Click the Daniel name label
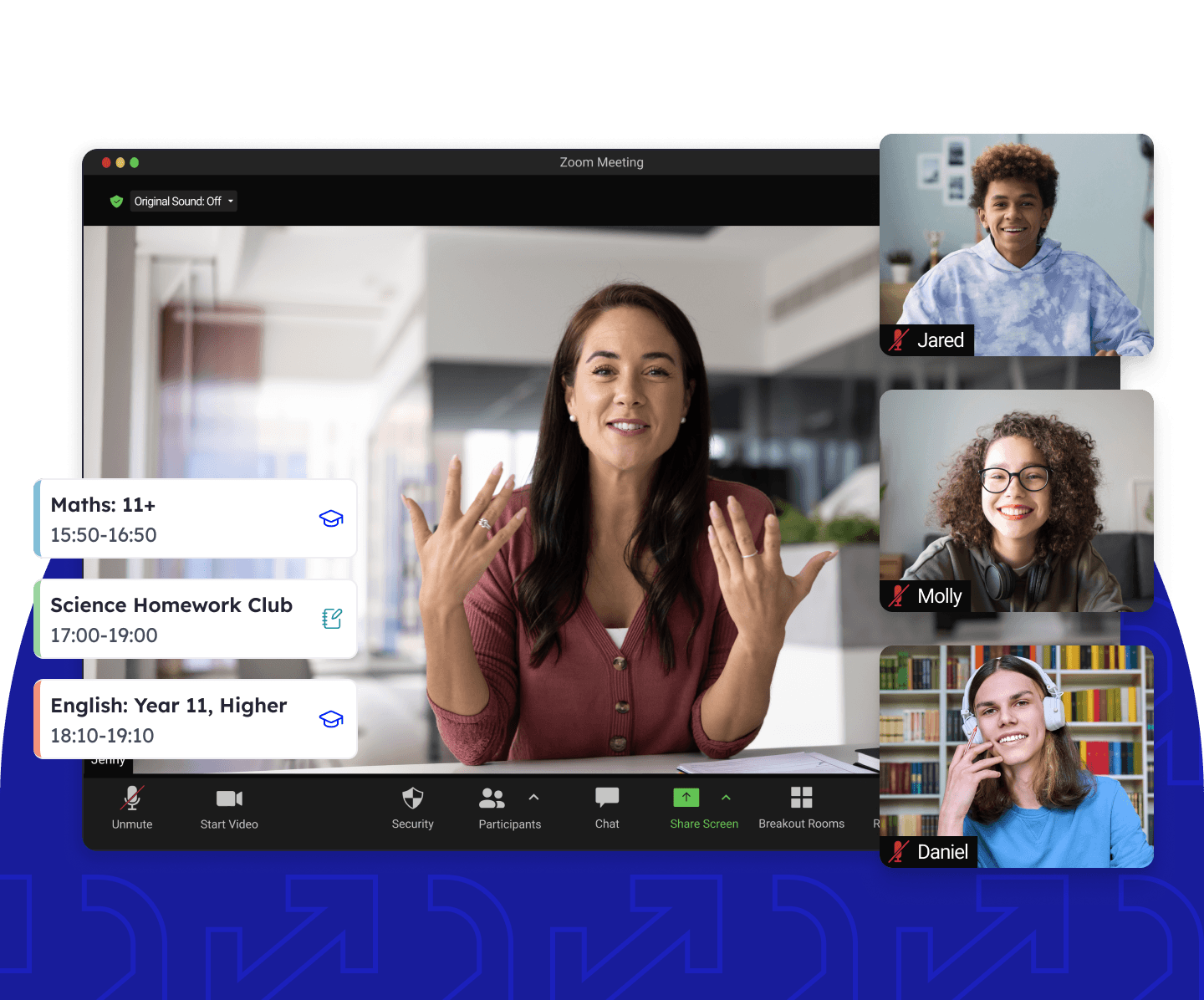Image resolution: width=1204 pixels, height=1000 pixels. click(x=943, y=852)
